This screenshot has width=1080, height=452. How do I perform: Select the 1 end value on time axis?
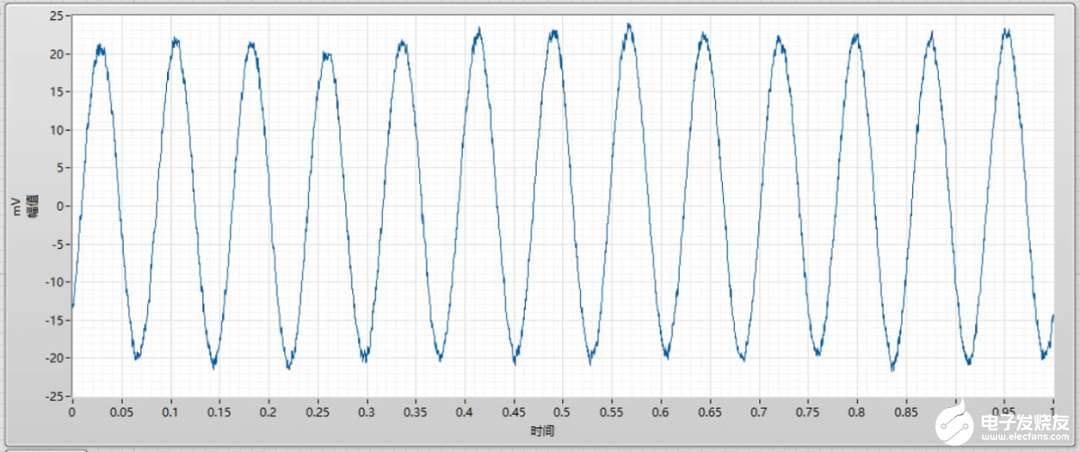click(x=1053, y=412)
